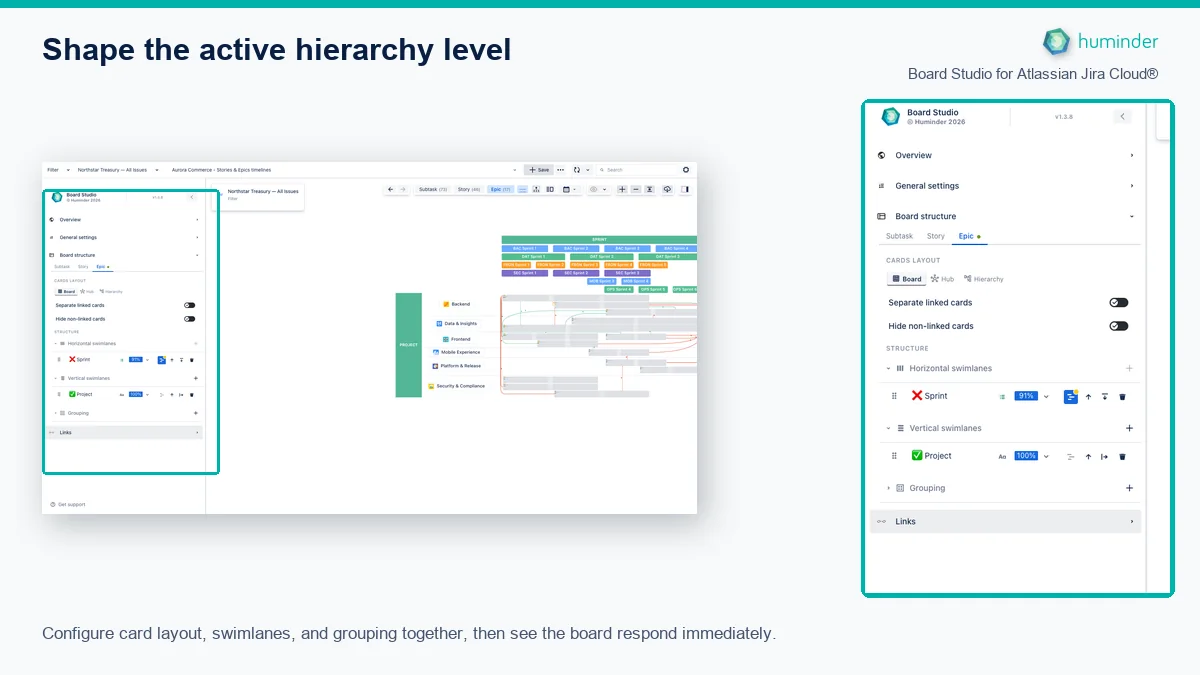
Task: Expand General settings in the enlarged panel
Action: [1005, 186]
